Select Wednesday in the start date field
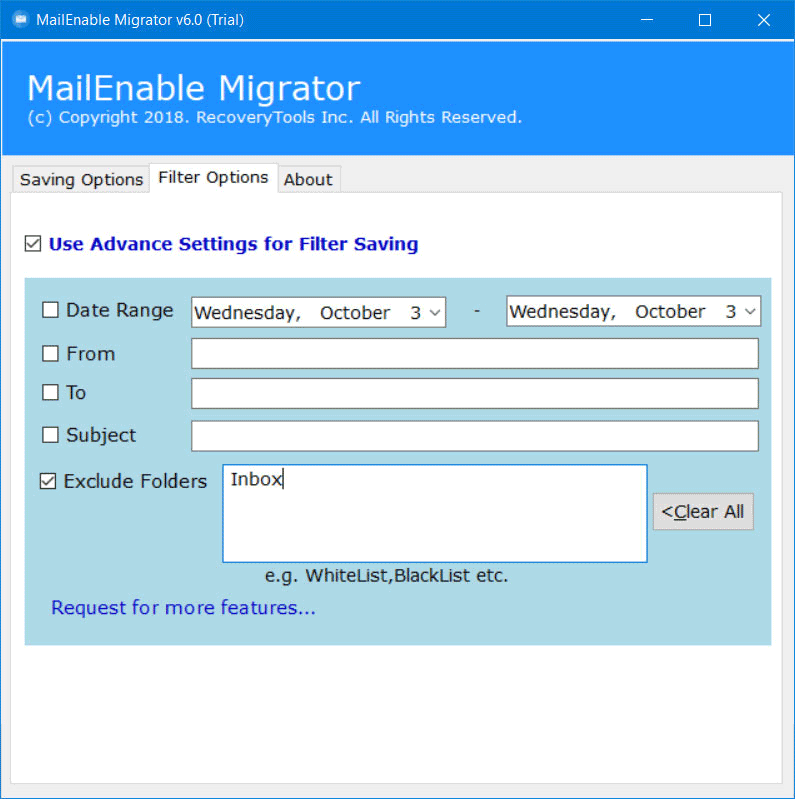This screenshot has height=799, width=795. 248,313
